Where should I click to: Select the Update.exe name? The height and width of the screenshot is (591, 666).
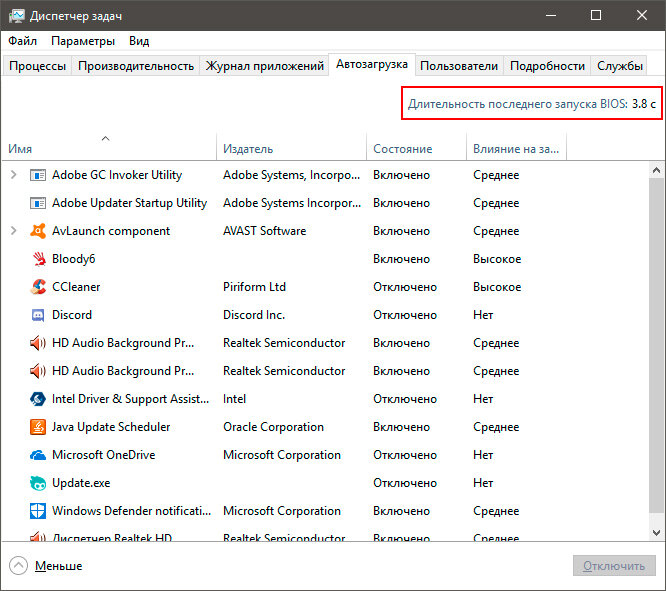pyautogui.click(x=81, y=483)
